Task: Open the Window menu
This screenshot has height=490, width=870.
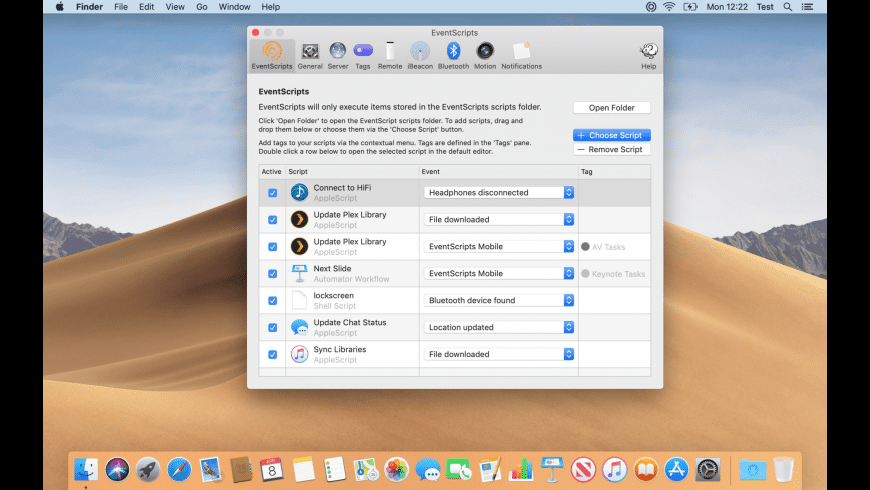Action: (x=234, y=7)
